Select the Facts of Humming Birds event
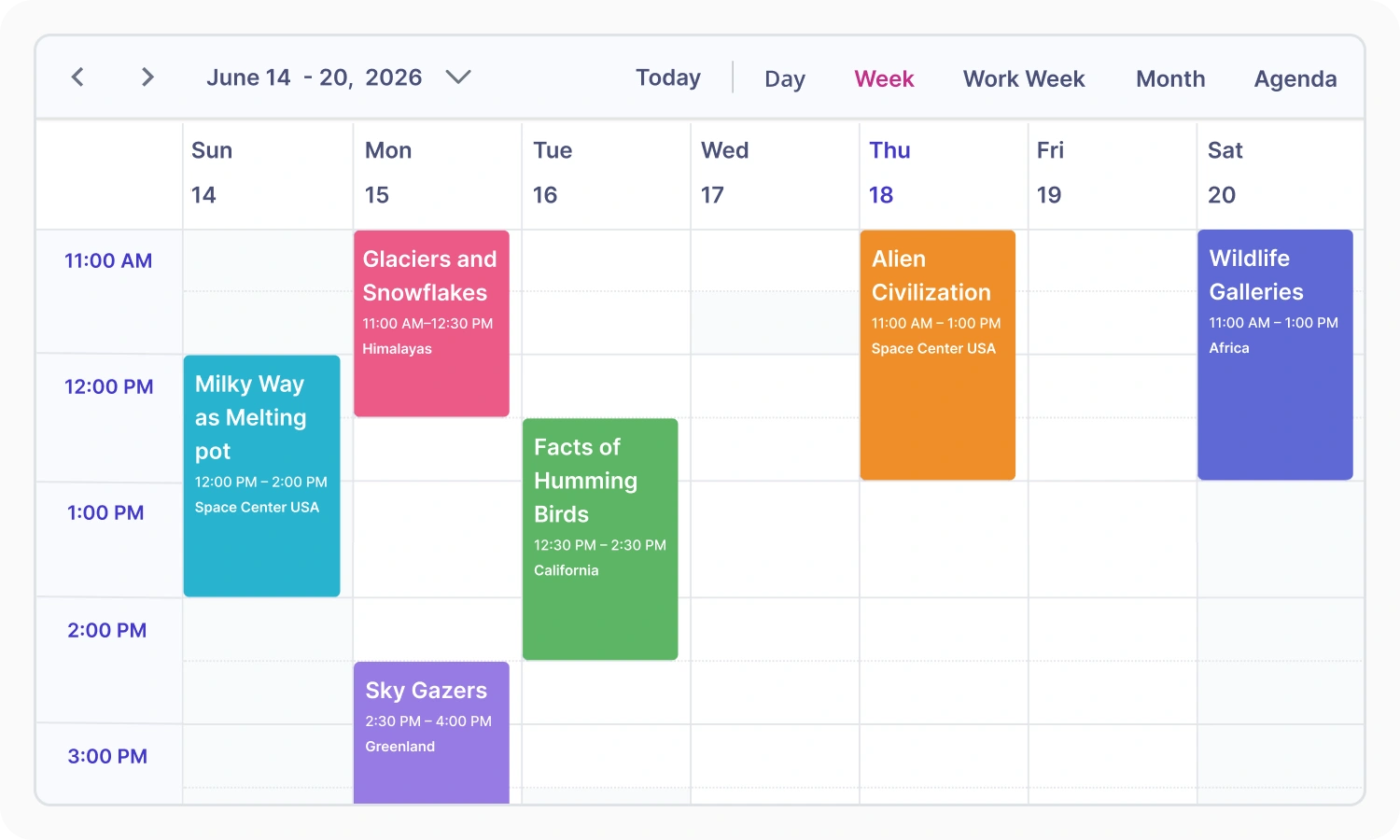Screen dimensions: 1400x840 point(600,539)
